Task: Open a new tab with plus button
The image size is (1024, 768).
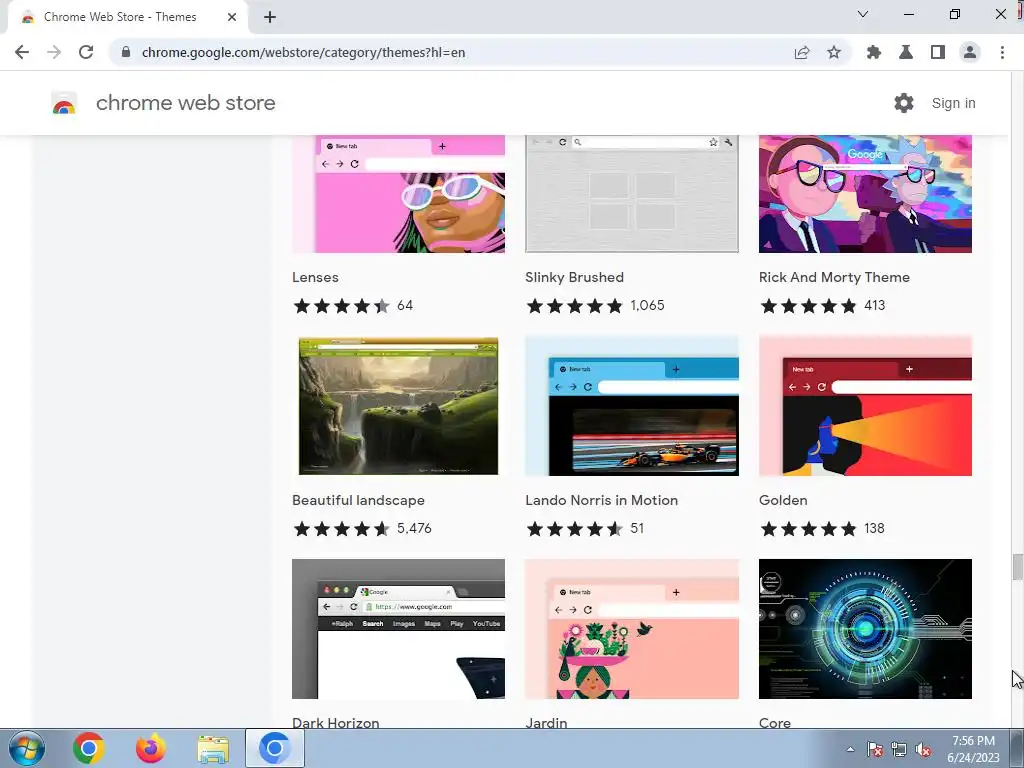Action: pyautogui.click(x=270, y=17)
